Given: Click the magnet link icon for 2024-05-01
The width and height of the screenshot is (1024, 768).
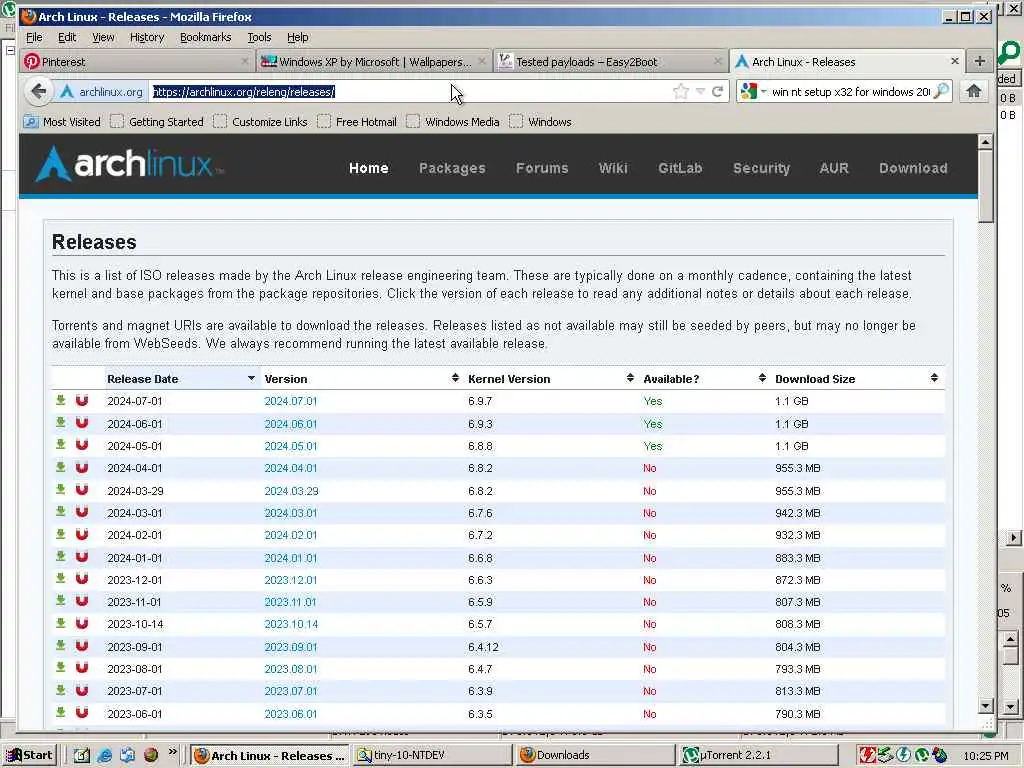Looking at the screenshot, I should (x=82, y=445).
